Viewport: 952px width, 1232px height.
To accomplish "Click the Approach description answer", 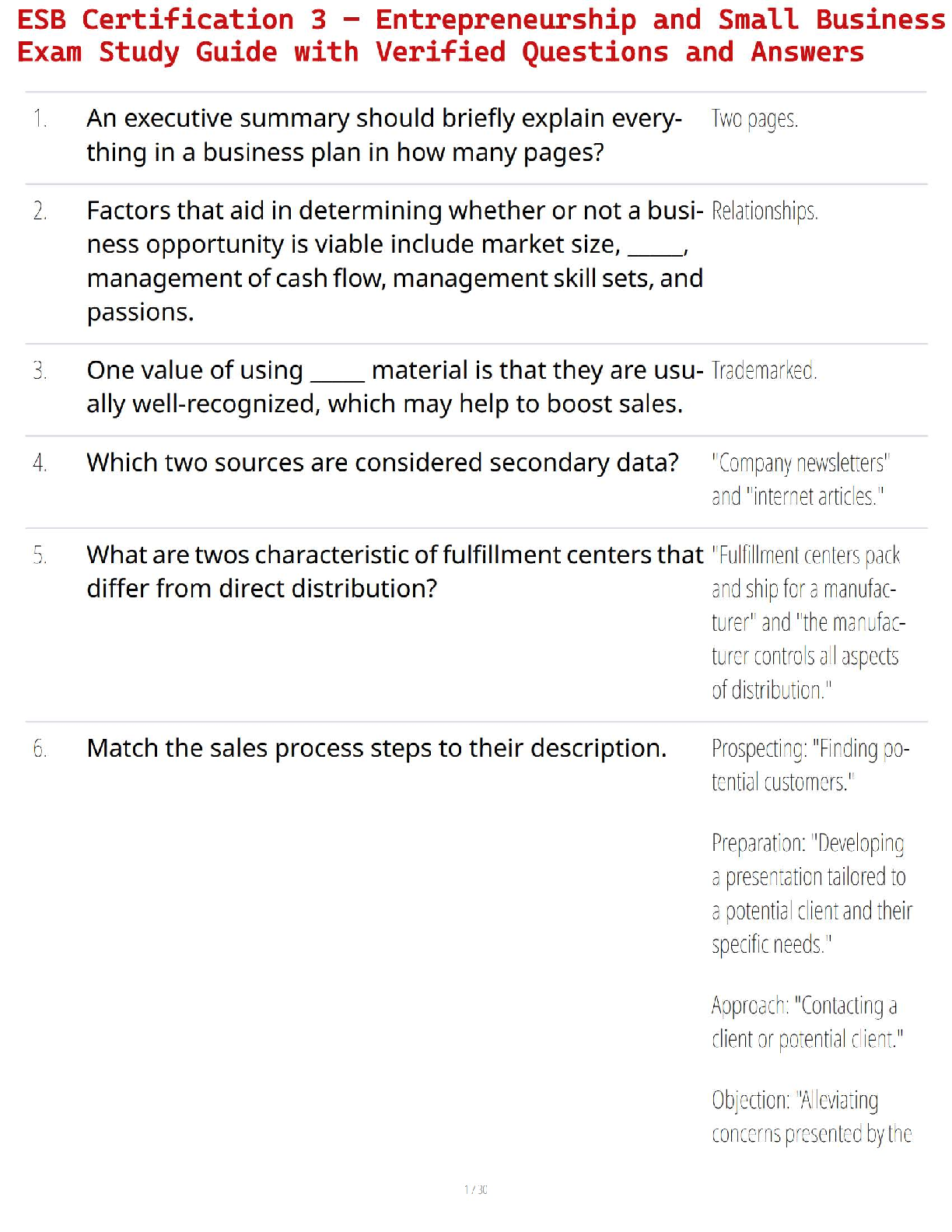I will click(807, 1022).
